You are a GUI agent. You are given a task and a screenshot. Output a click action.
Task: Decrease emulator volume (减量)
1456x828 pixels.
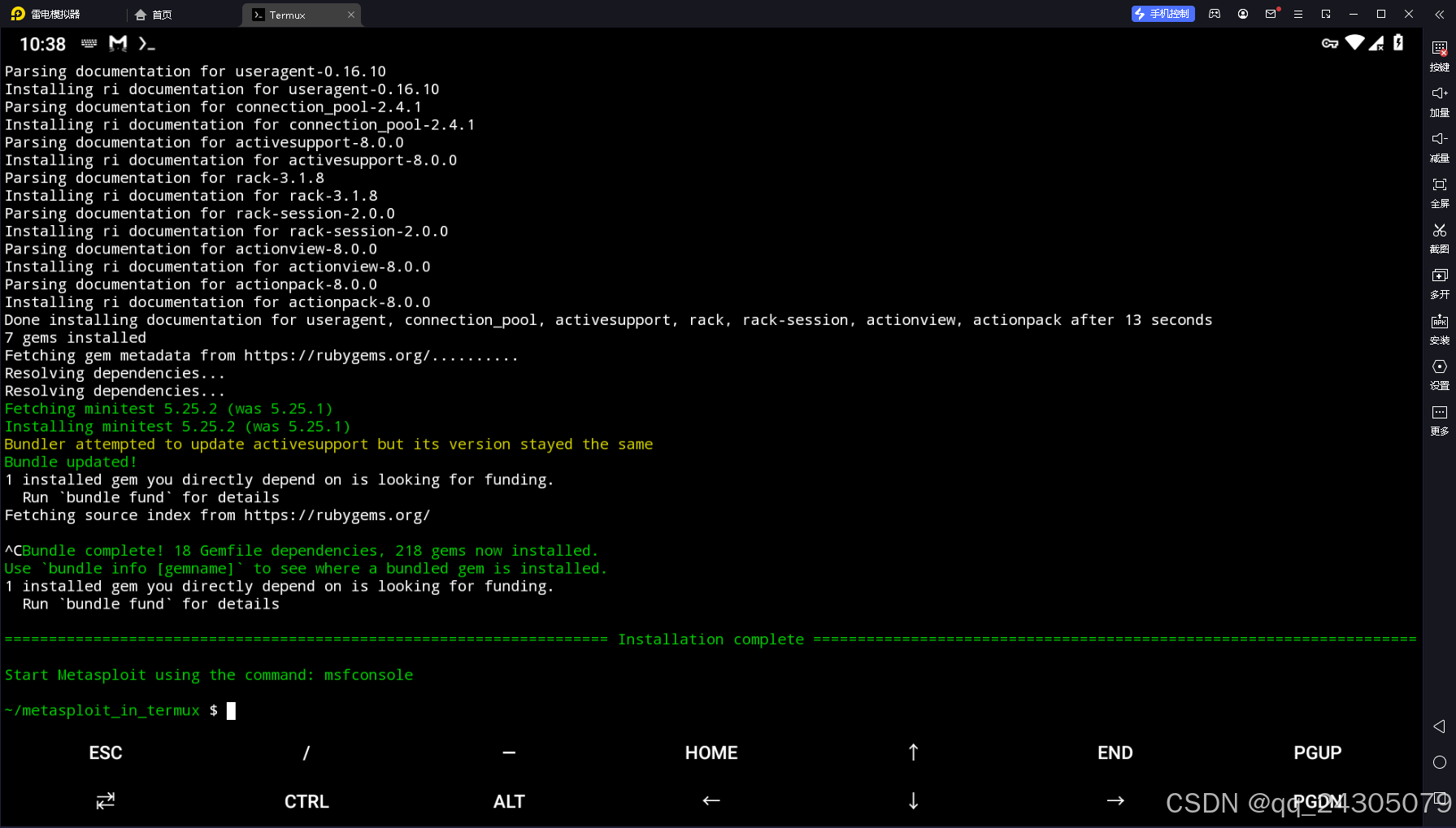(x=1439, y=147)
